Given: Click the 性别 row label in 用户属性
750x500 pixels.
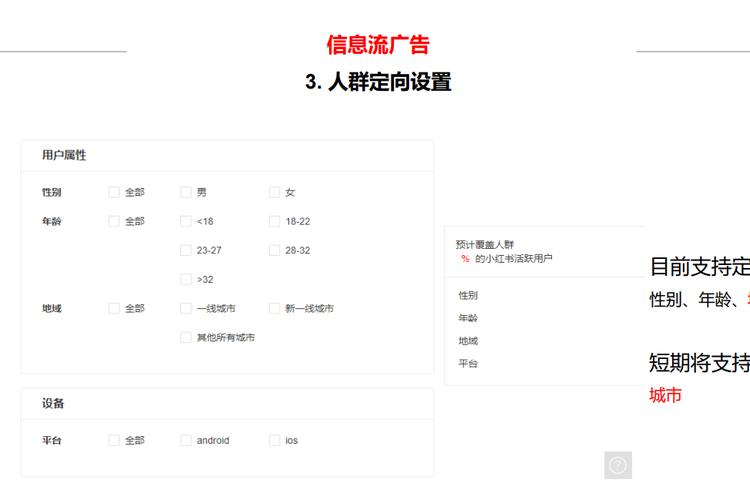Looking at the screenshot, I should point(52,192).
